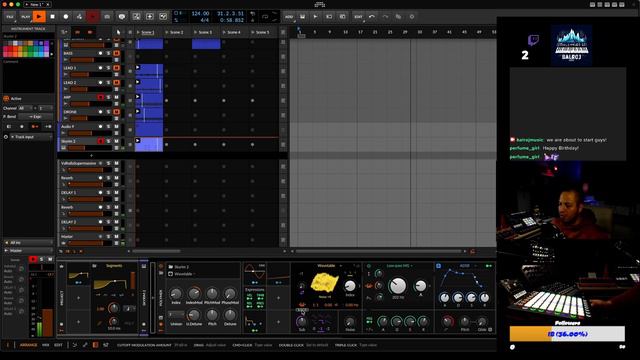
Task: Toggle record arm on Storm 2 track
Action: coord(100,141)
